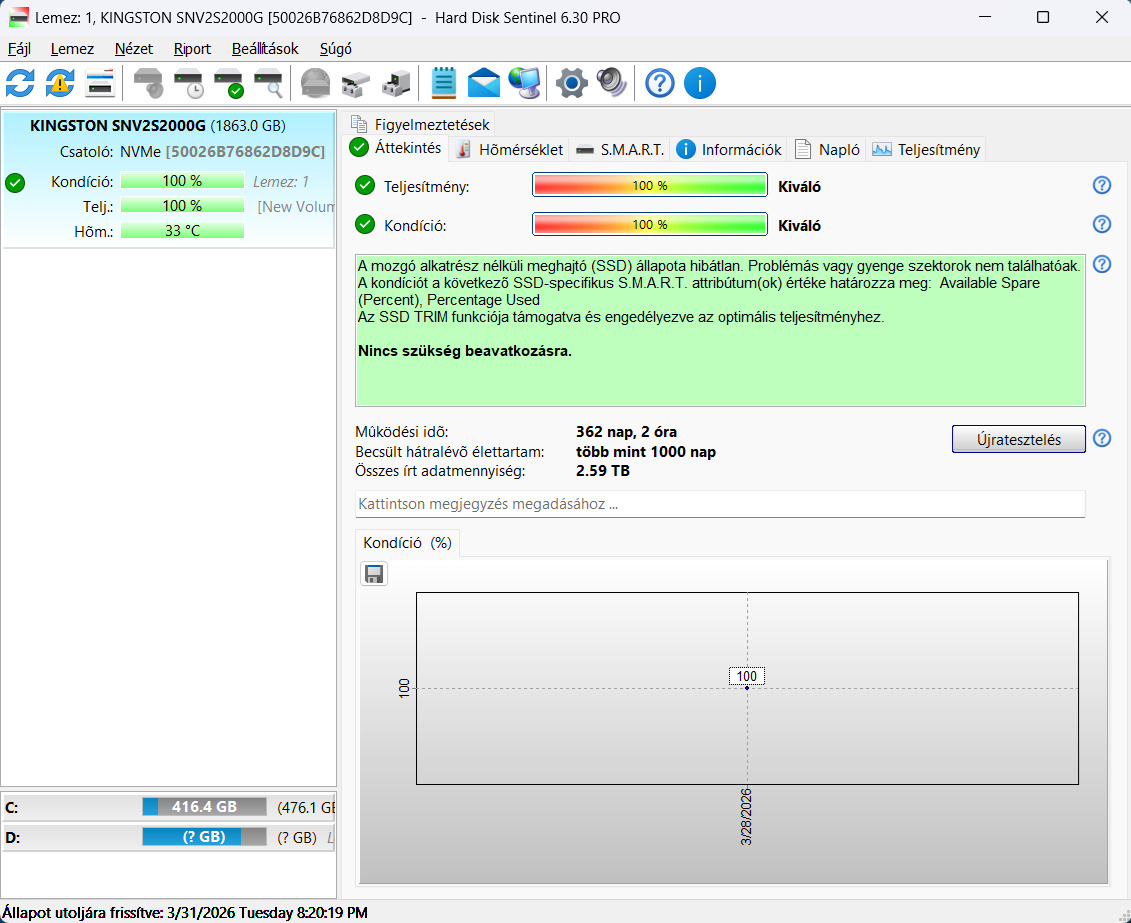
Task: Click the NVMe [50026B76862D8D9C] connector text
Action: click(222, 152)
